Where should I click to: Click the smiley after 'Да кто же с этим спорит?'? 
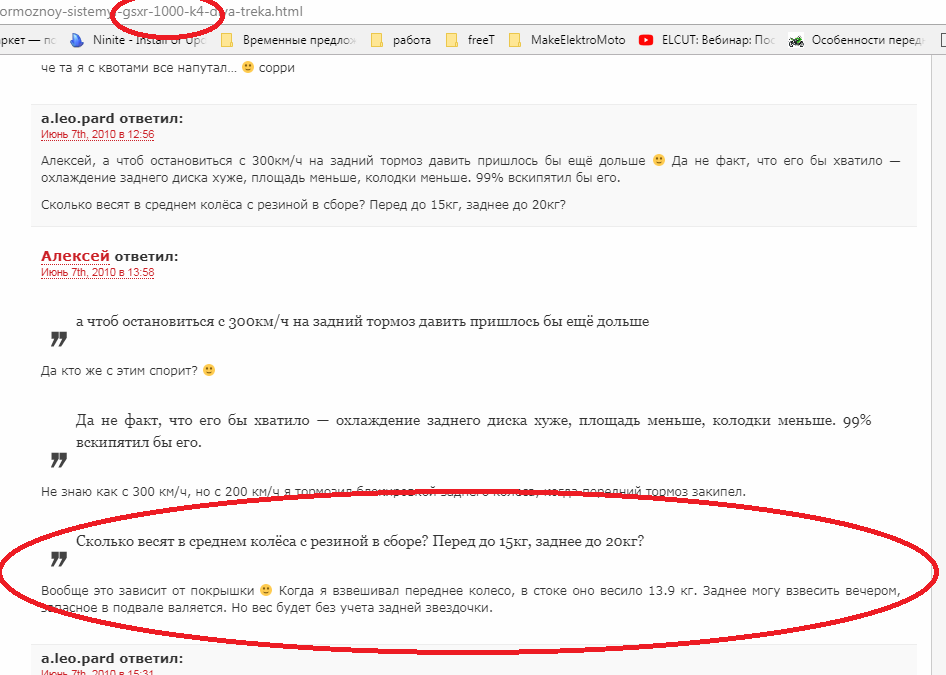click(x=209, y=370)
